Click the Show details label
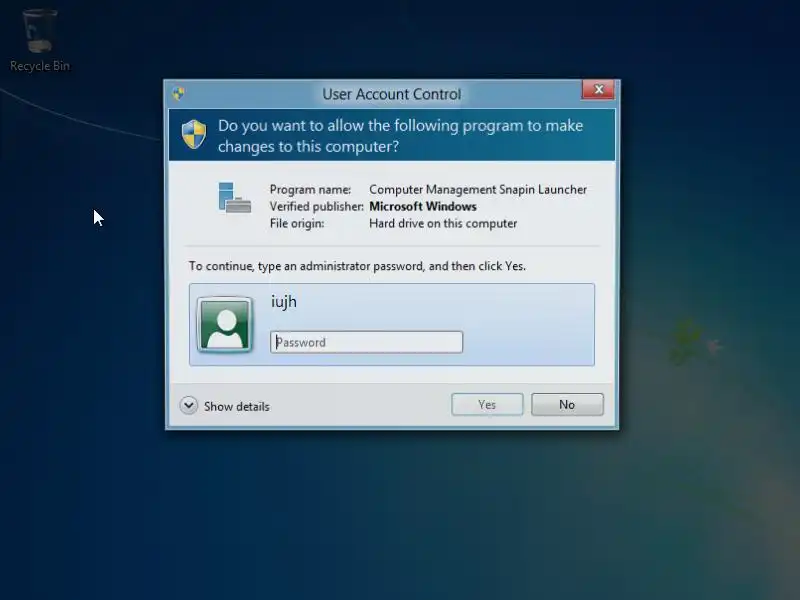Image resolution: width=800 pixels, height=600 pixels. 237,407
